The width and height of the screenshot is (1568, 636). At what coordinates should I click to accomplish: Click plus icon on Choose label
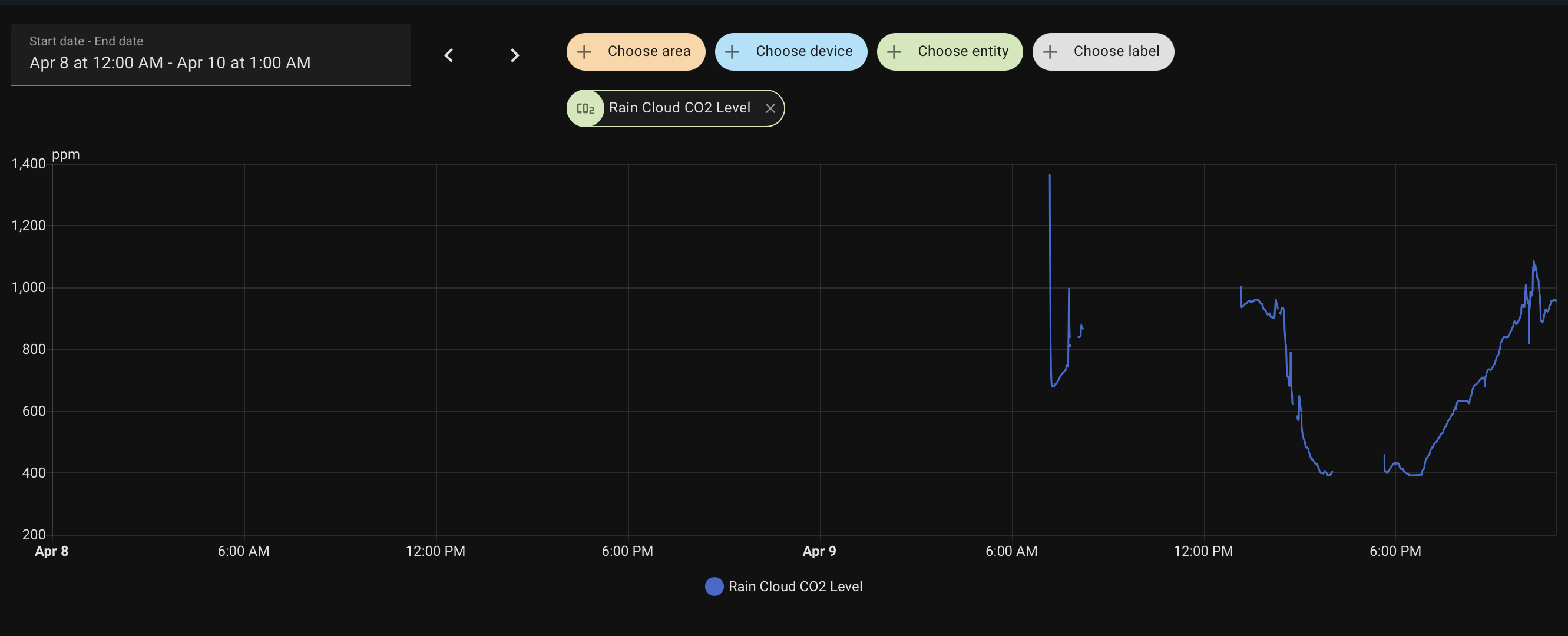pos(1050,52)
